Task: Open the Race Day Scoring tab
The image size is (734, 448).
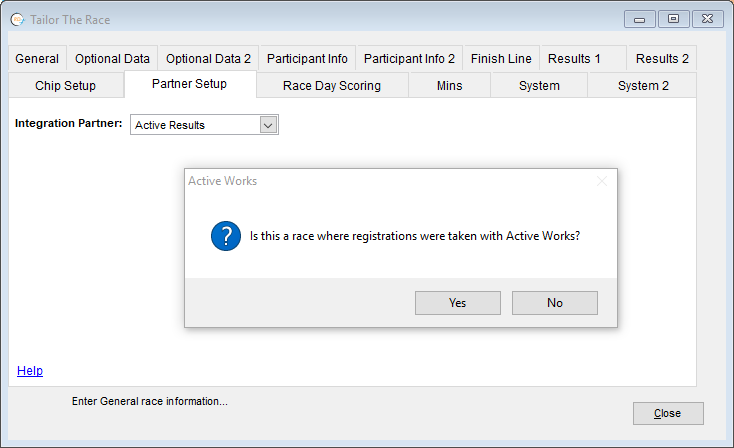Action: pyautogui.click(x=332, y=86)
